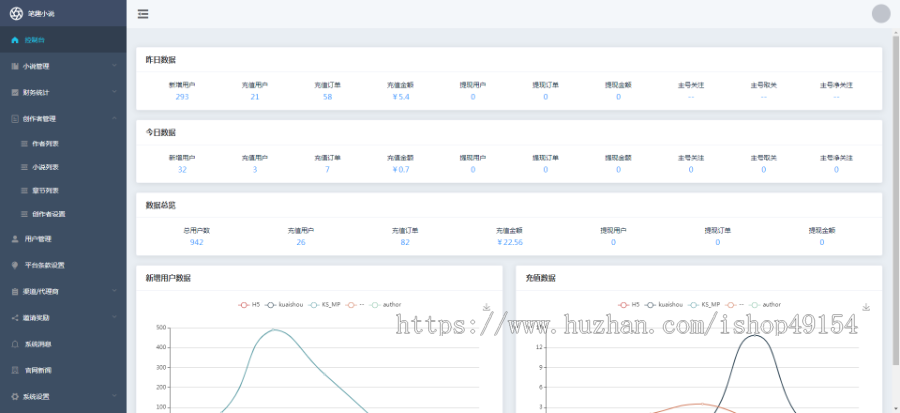Toggle author series in 充值数据 legend
900x413 pixels.
[x=765, y=305]
